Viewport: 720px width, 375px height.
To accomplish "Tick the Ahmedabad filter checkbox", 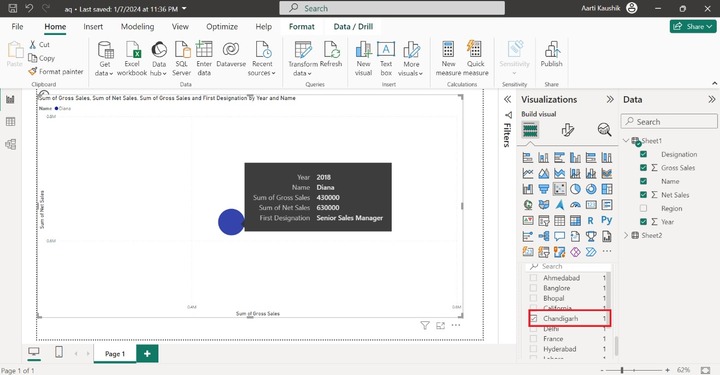I will point(534,278).
